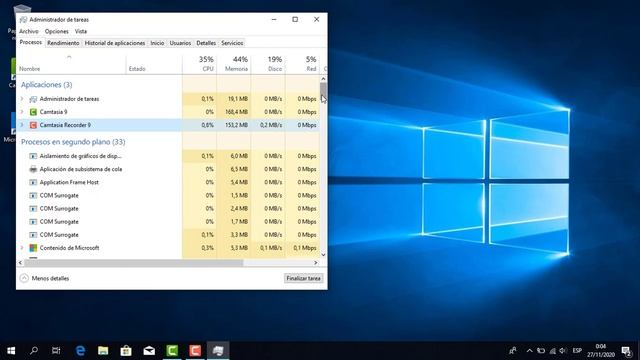Open the People icon in the taskbar

(x=513, y=351)
